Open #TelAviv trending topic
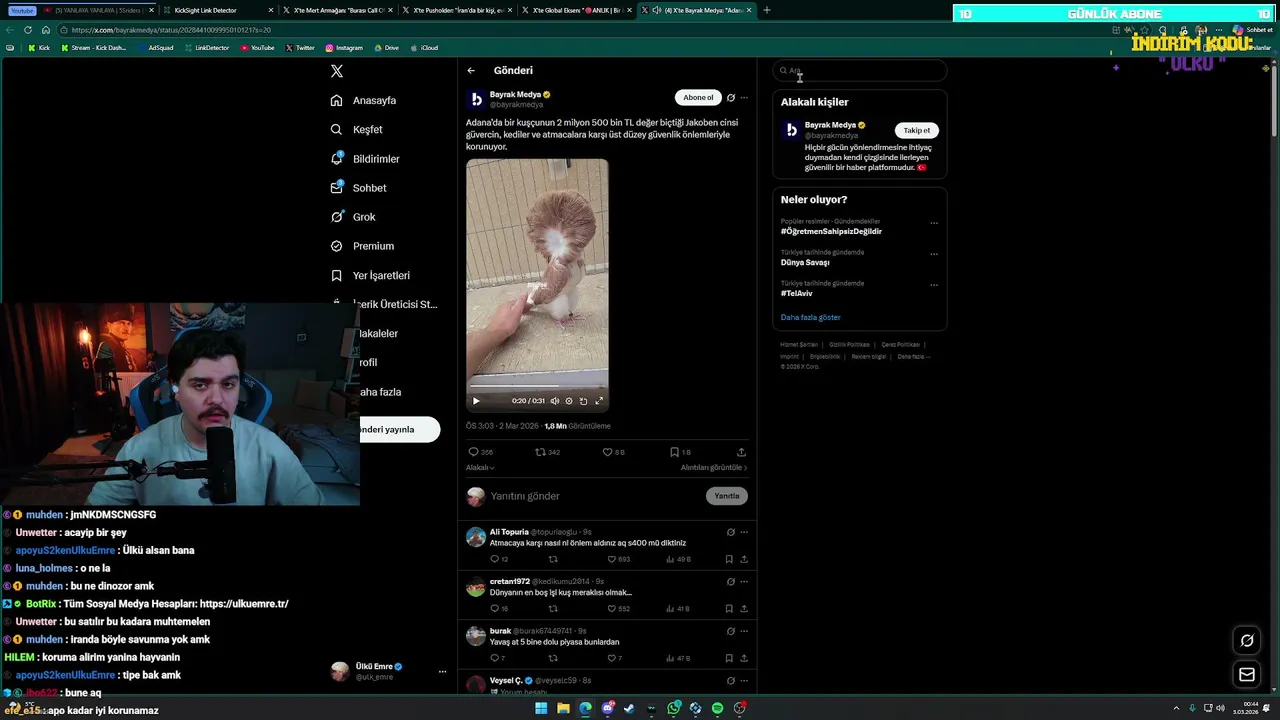This screenshot has width=1280, height=720. 797,293
